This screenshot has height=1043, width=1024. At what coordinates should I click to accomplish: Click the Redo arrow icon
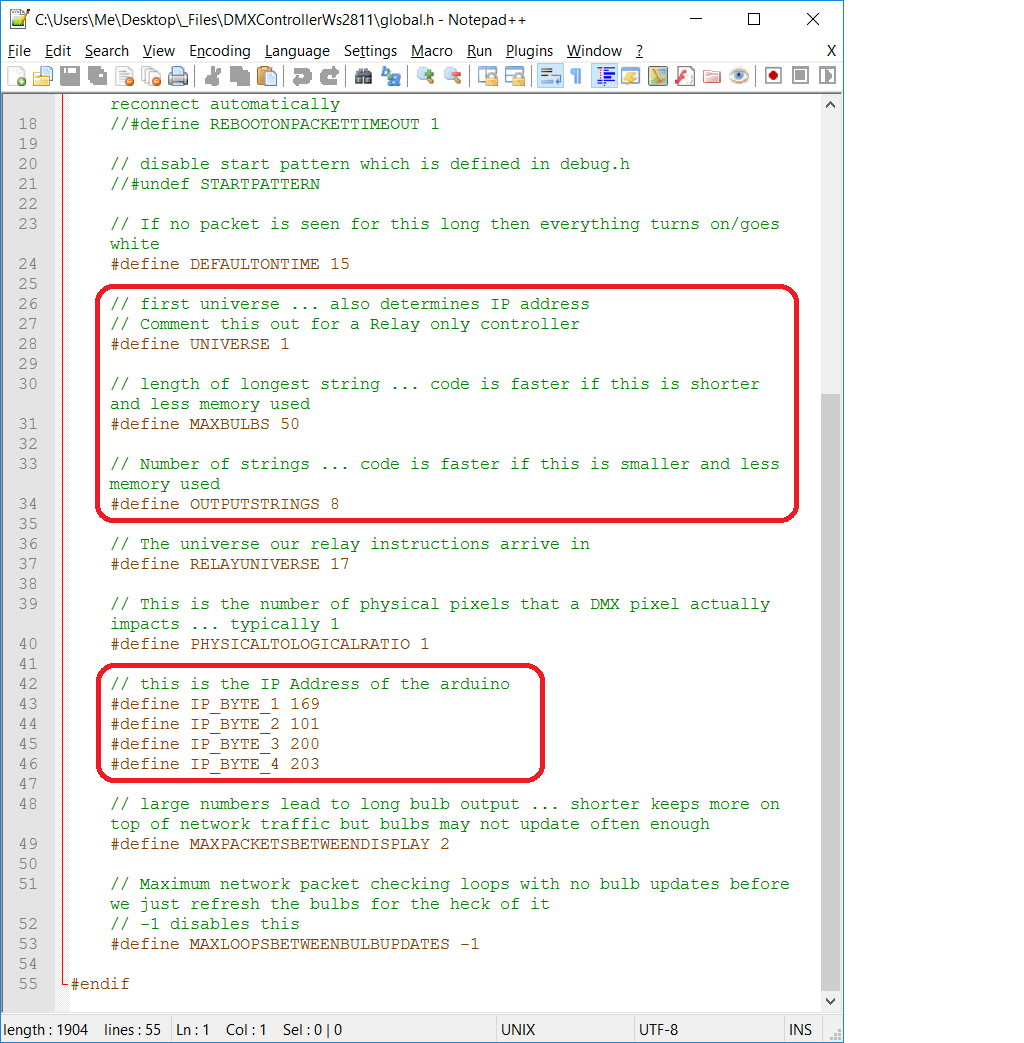pyautogui.click(x=329, y=76)
